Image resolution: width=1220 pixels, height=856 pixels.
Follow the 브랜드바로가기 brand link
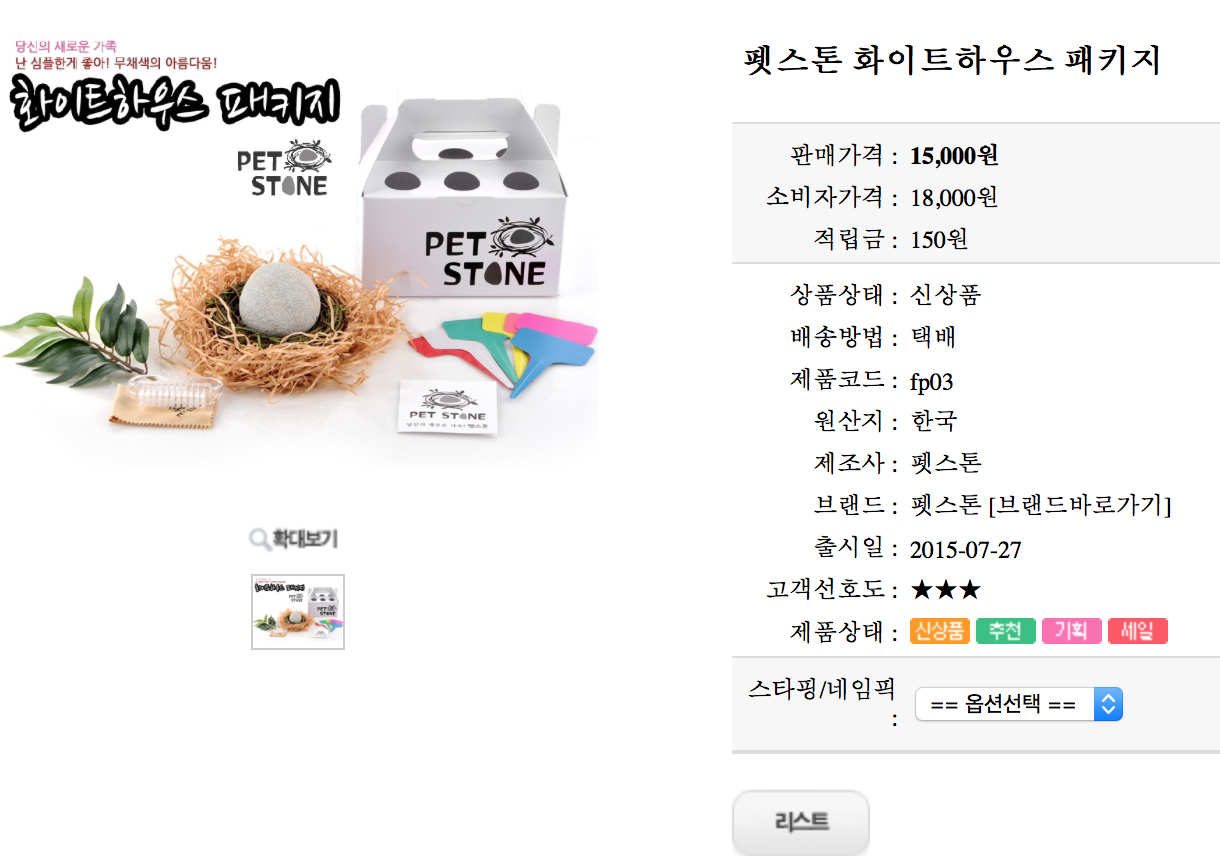pos(1079,505)
